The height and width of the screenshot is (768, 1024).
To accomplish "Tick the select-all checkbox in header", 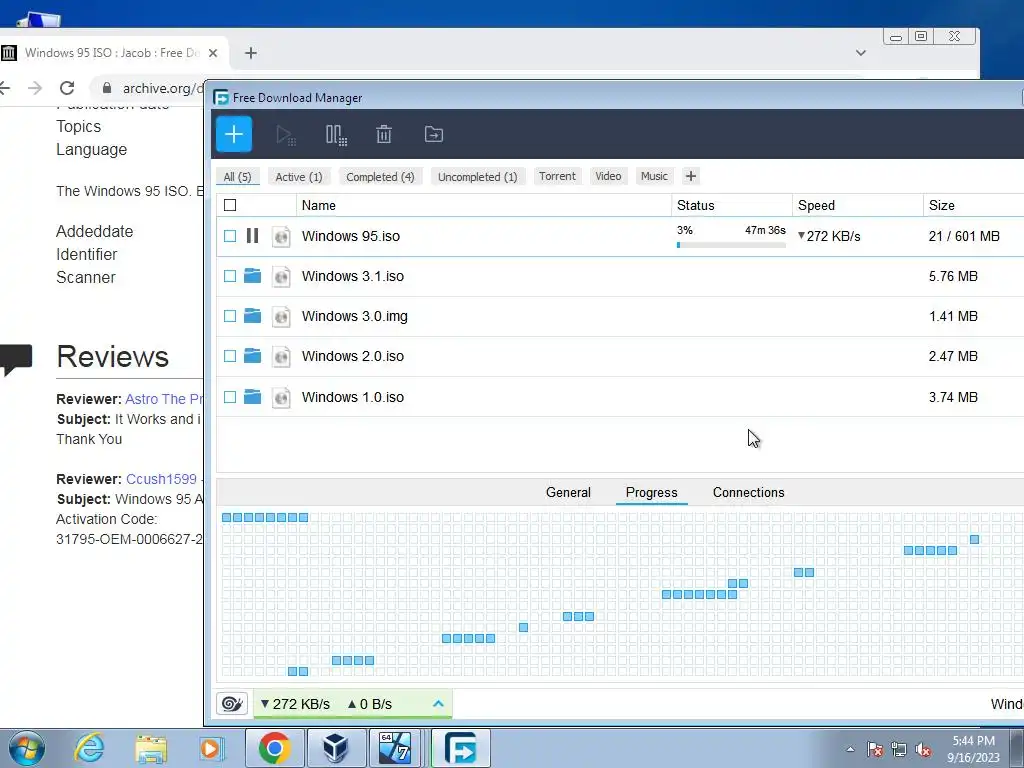I will (x=230, y=205).
